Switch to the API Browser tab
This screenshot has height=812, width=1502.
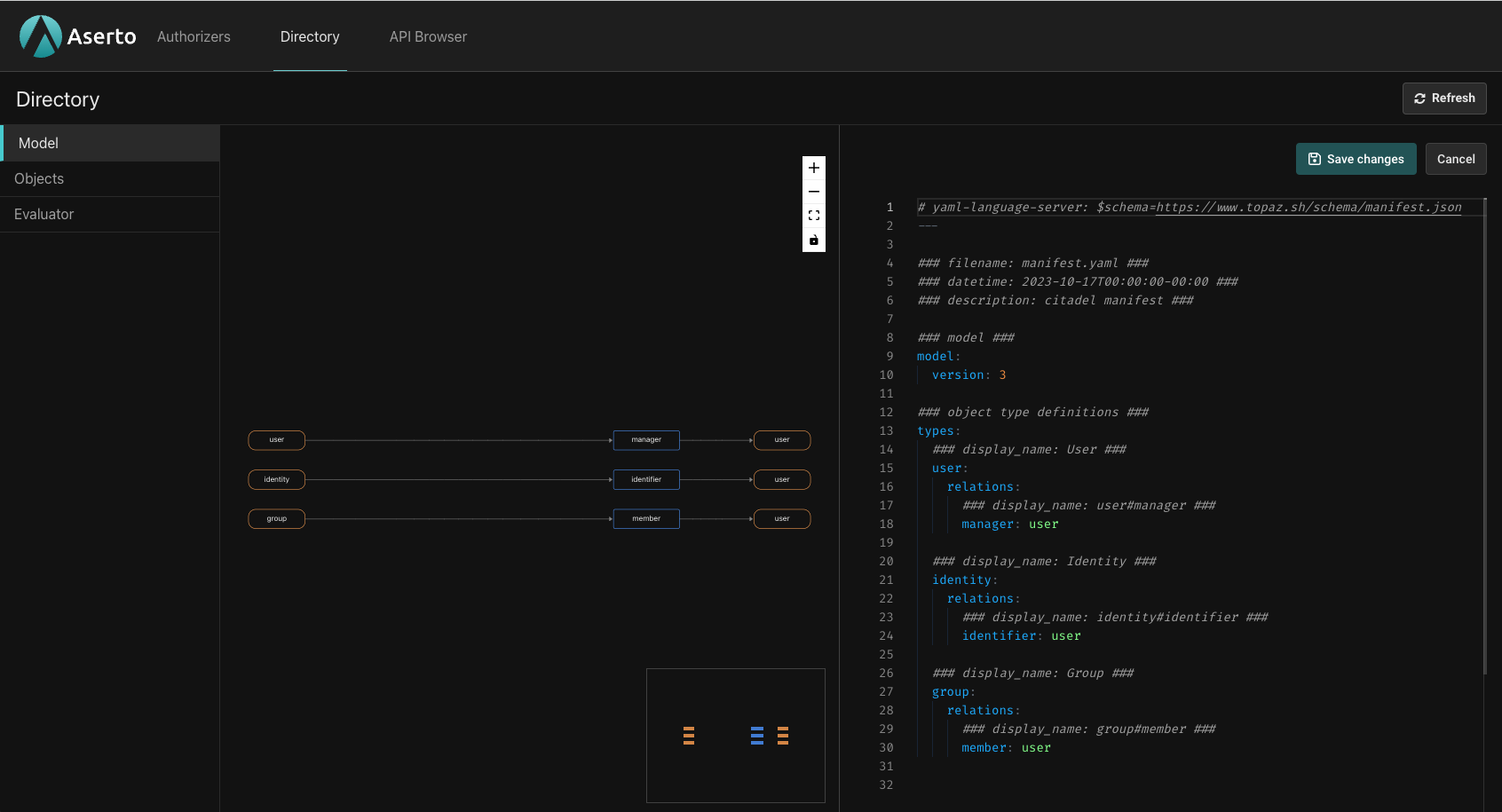428,36
